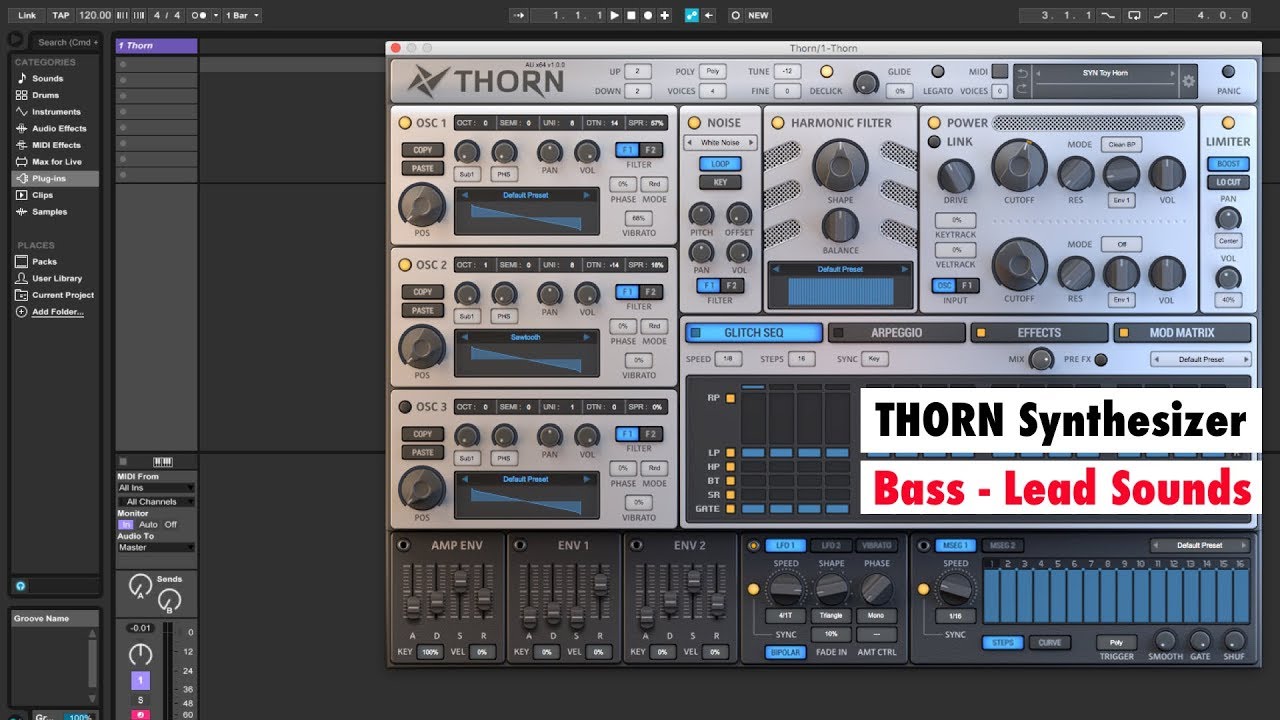This screenshot has height=720, width=1280.
Task: Open the SYN Toy Horn preset selector
Action: (1104, 73)
